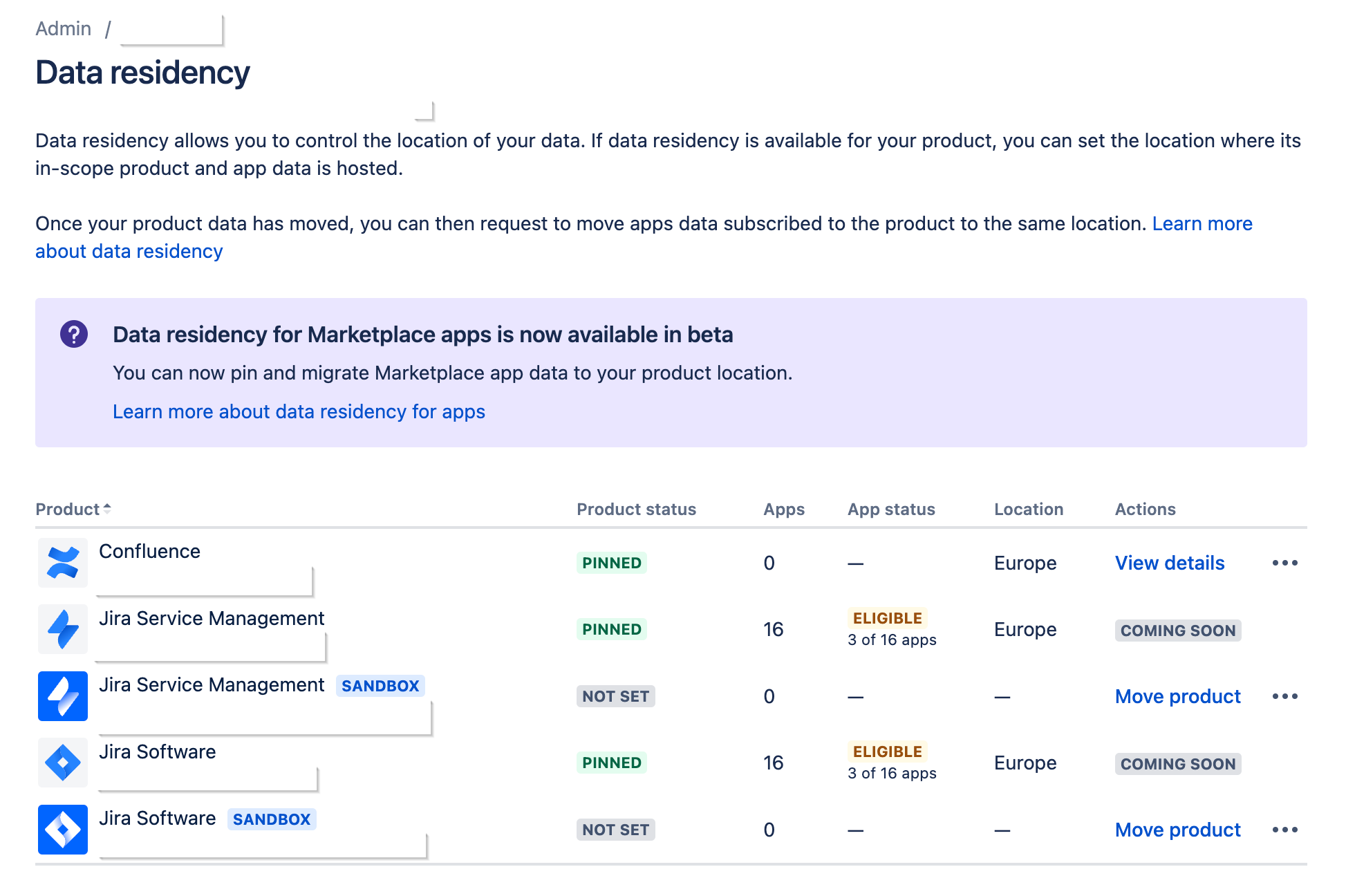Open Learn more about data residency for apps
1346x896 pixels.
click(299, 411)
